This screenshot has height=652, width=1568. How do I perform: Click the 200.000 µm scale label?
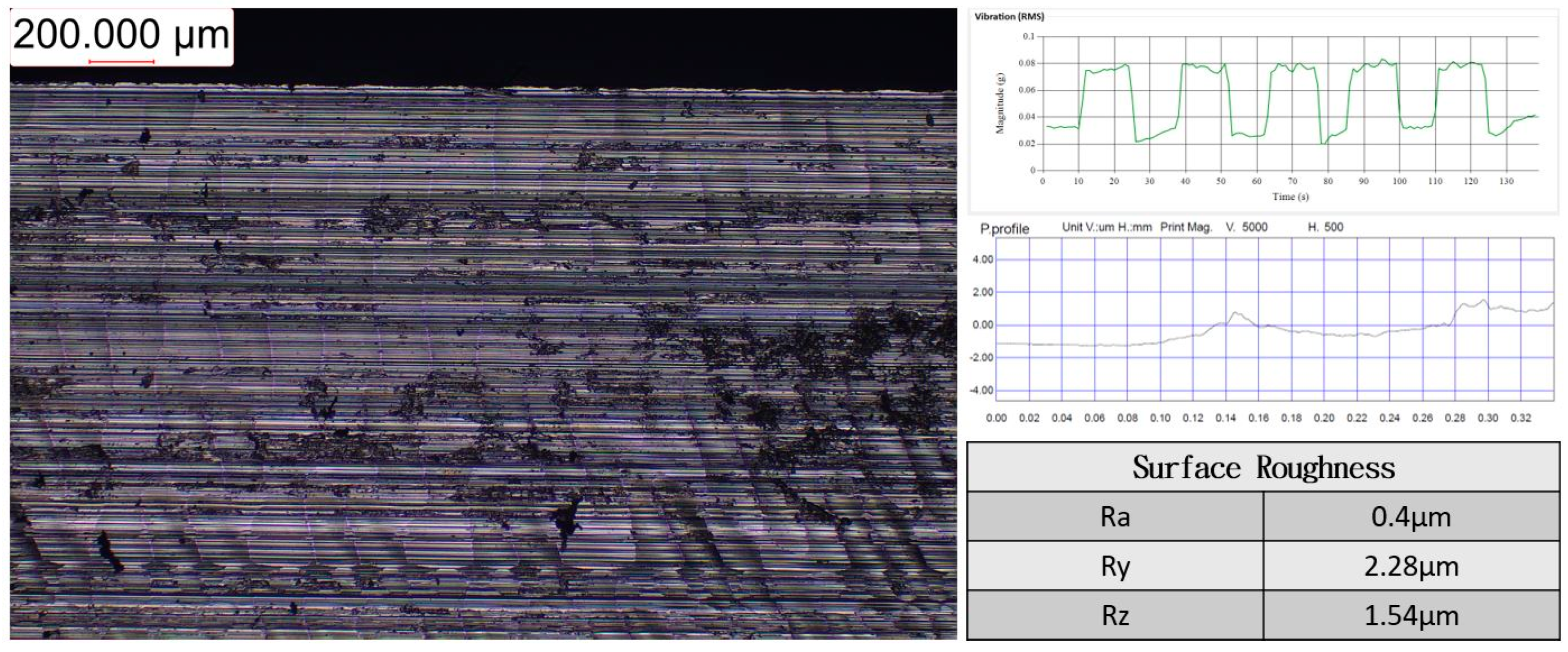point(121,34)
